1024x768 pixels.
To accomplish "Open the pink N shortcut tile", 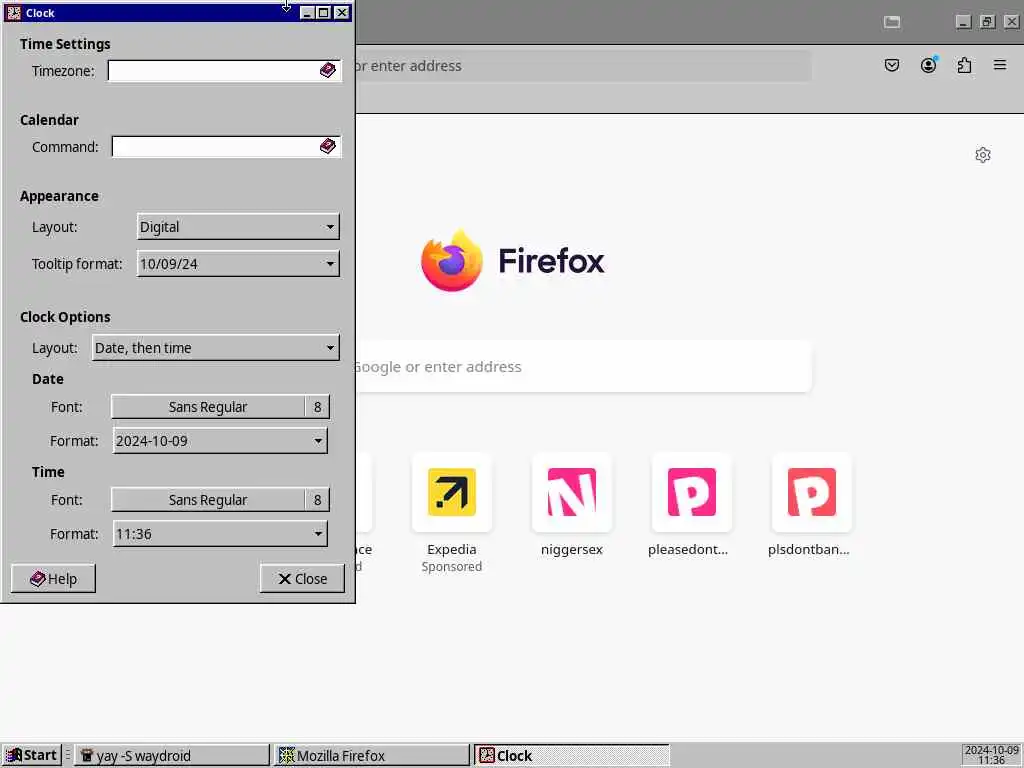I will tap(572, 492).
